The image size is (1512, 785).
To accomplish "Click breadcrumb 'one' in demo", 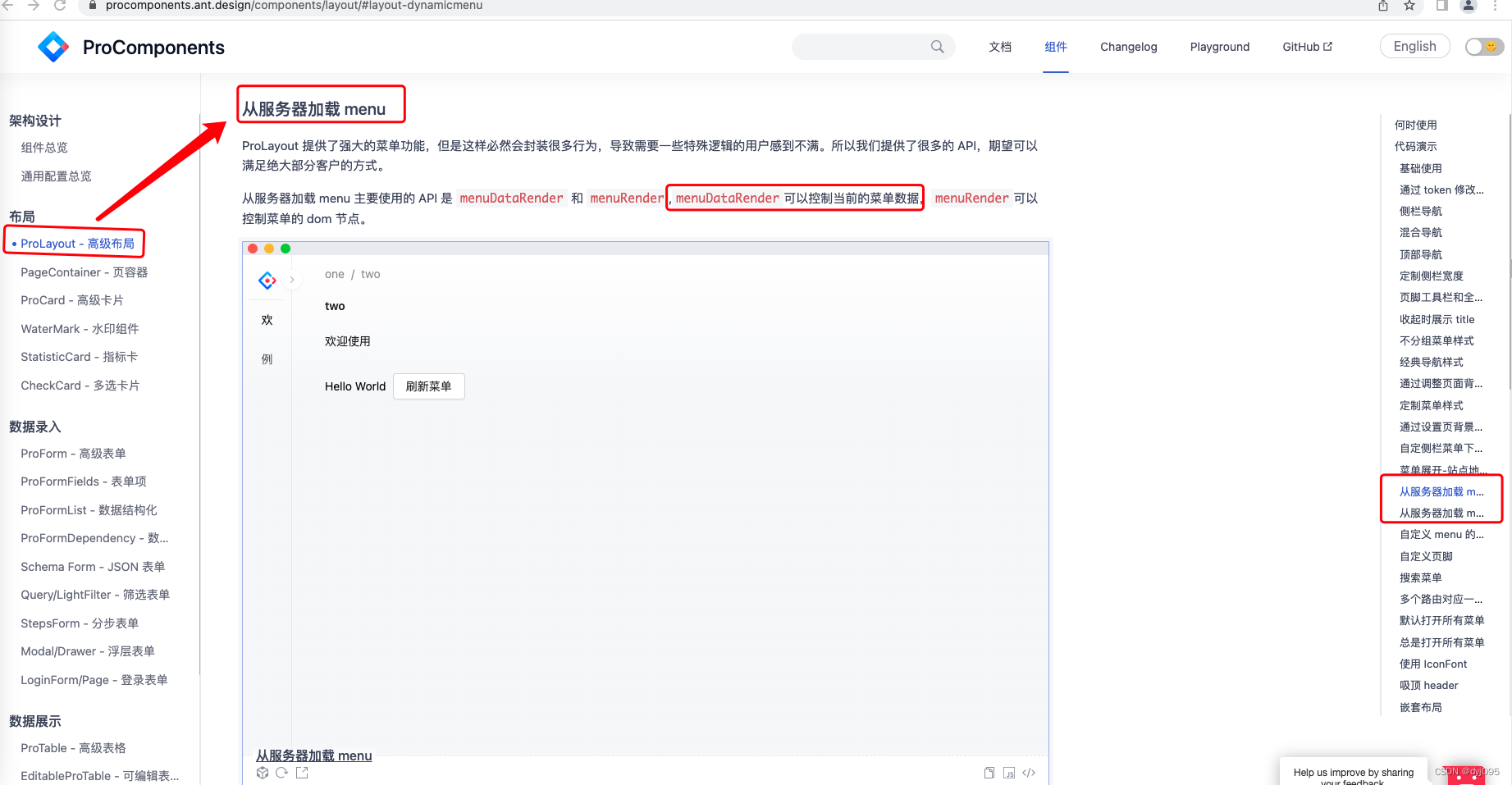I will pos(335,274).
